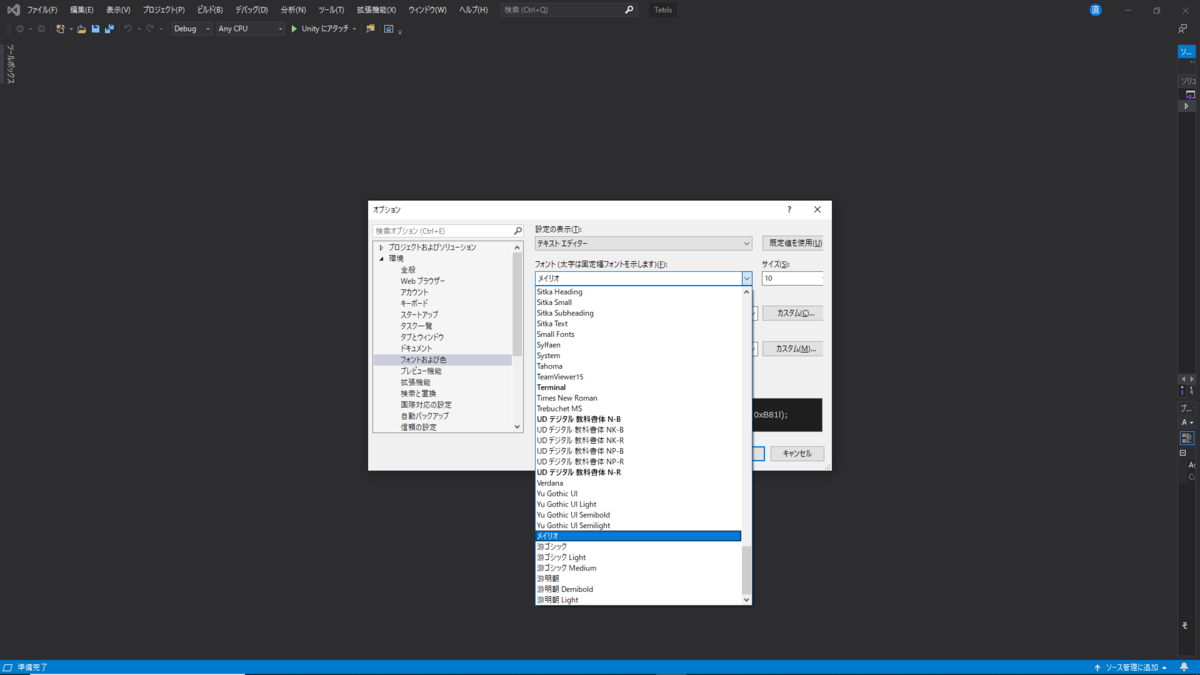Screen dimensions: 1200x675
Task: Collapse the font combo box arrow
Action: pyautogui.click(x=746, y=279)
